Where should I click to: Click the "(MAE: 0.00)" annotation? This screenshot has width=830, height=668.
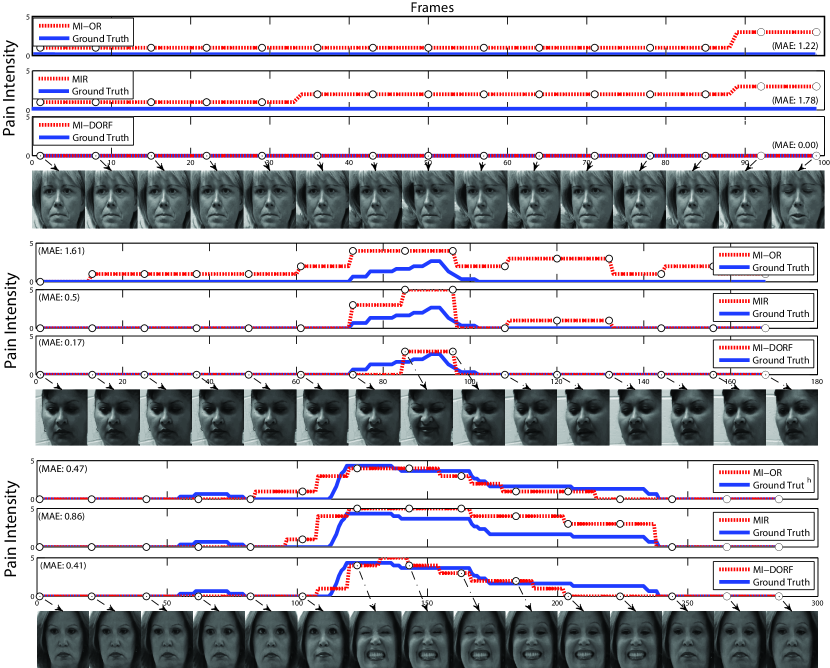795,145
